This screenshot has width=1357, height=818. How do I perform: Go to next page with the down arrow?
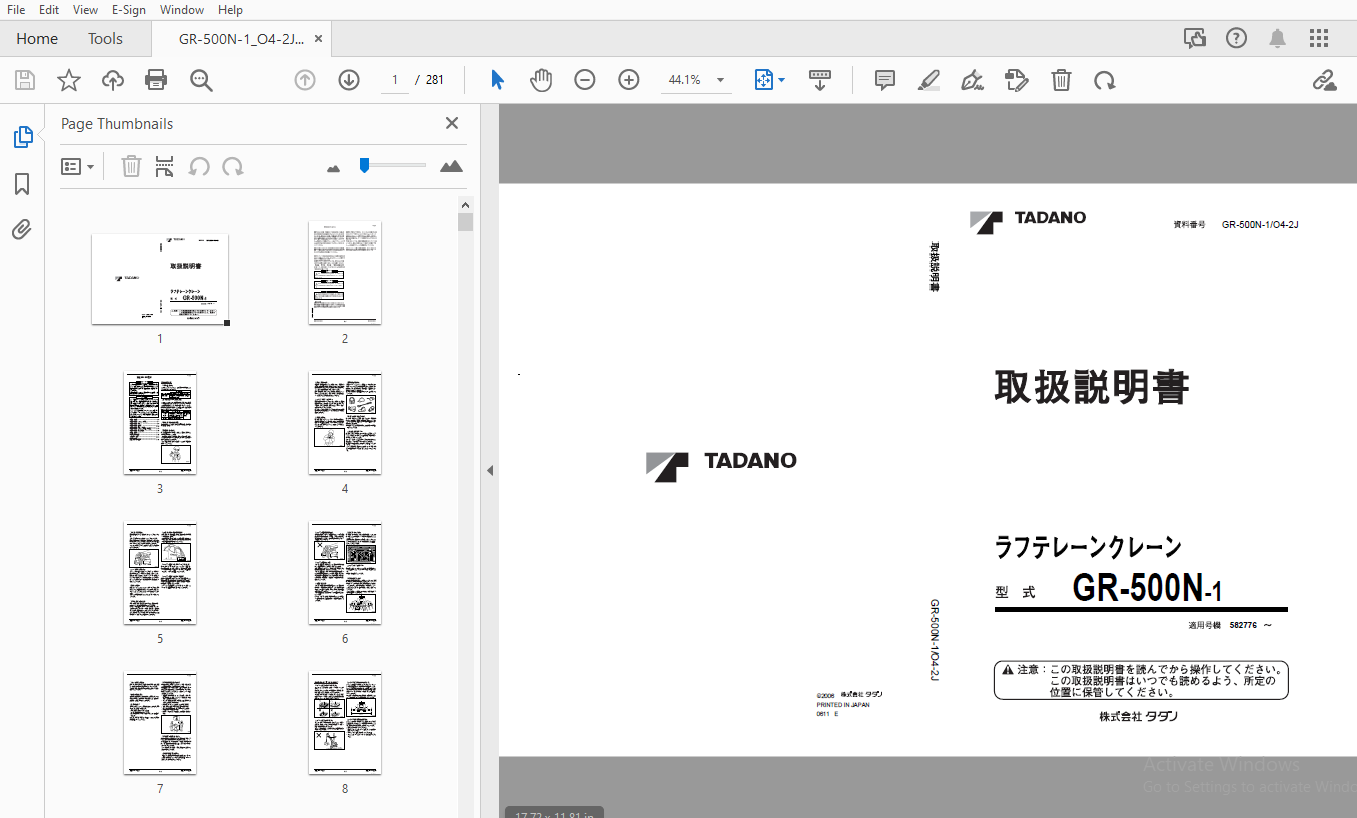[x=349, y=80]
